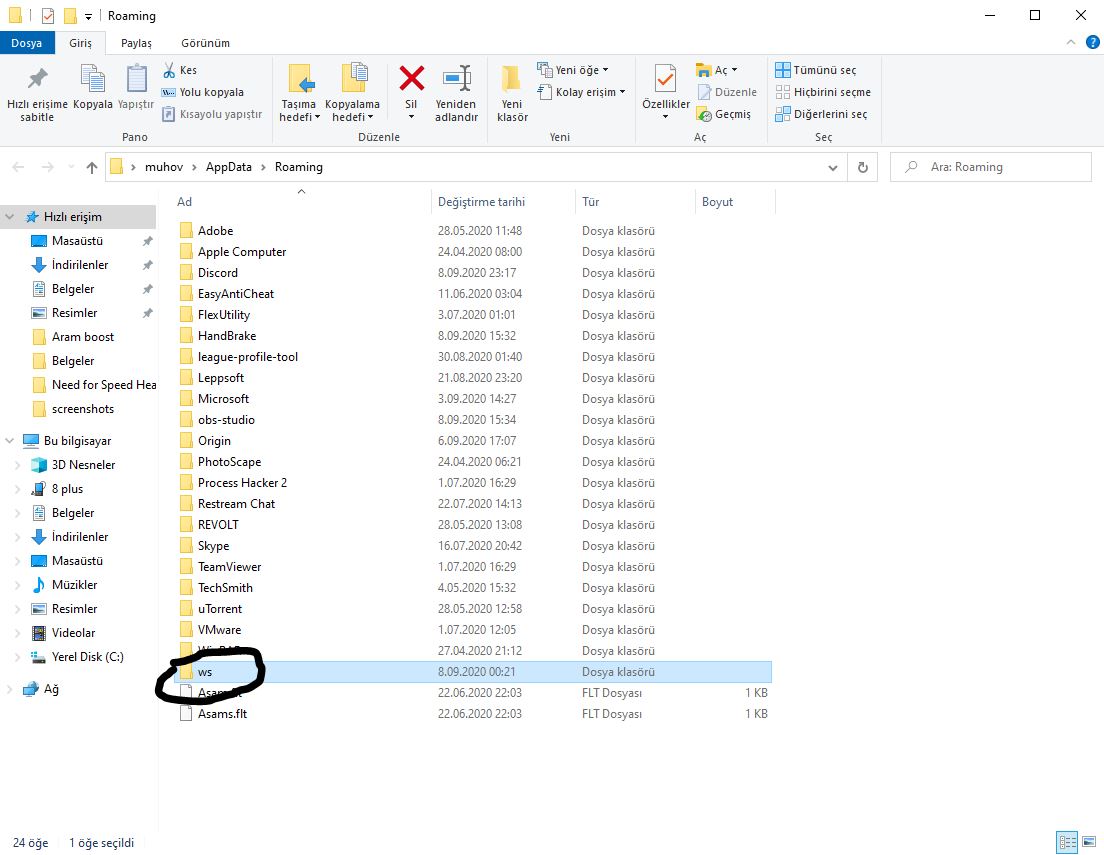Image resolution: width=1104 pixels, height=855 pixels.
Task: Click muhov in the address path
Action: click(x=163, y=167)
